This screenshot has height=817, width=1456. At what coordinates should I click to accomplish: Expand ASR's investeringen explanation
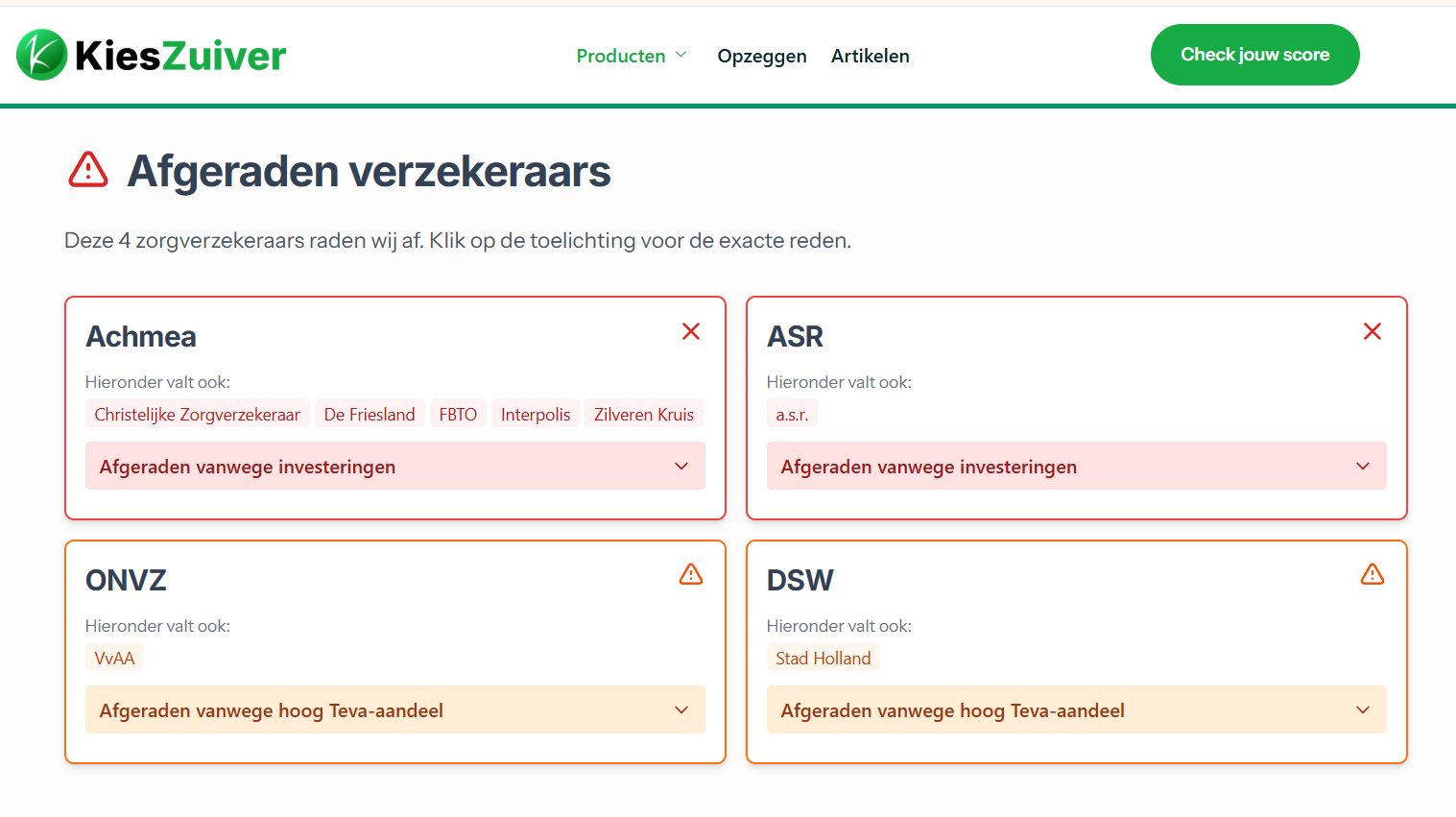click(x=1076, y=467)
